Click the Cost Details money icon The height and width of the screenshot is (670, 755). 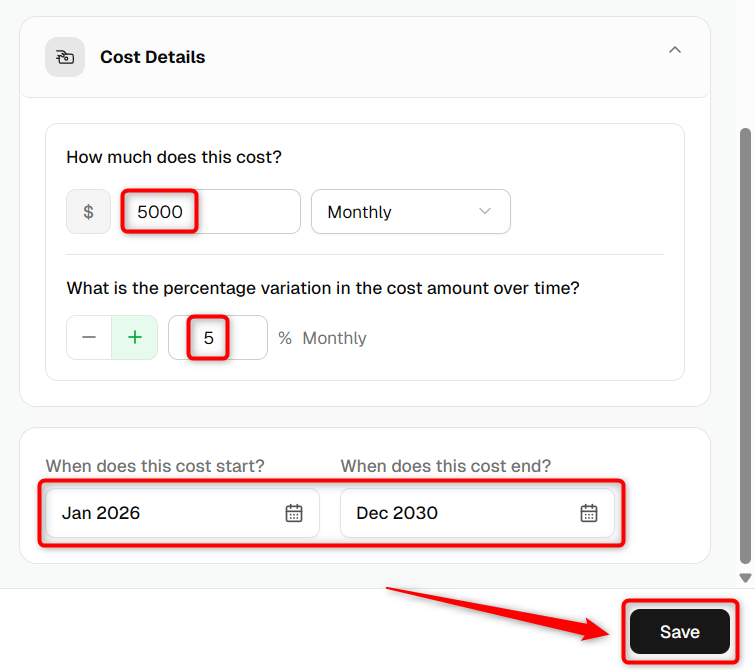[65, 57]
